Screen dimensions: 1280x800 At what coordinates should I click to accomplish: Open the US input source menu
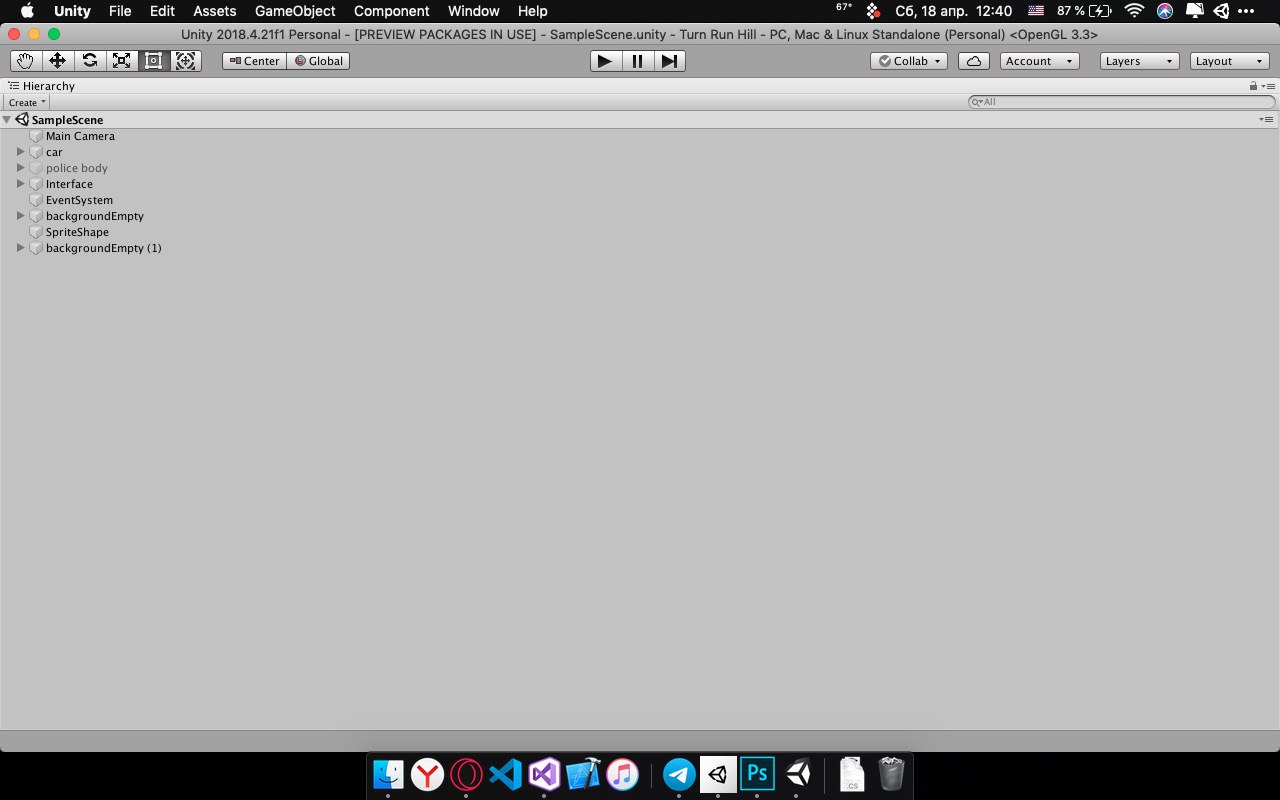click(x=1036, y=11)
